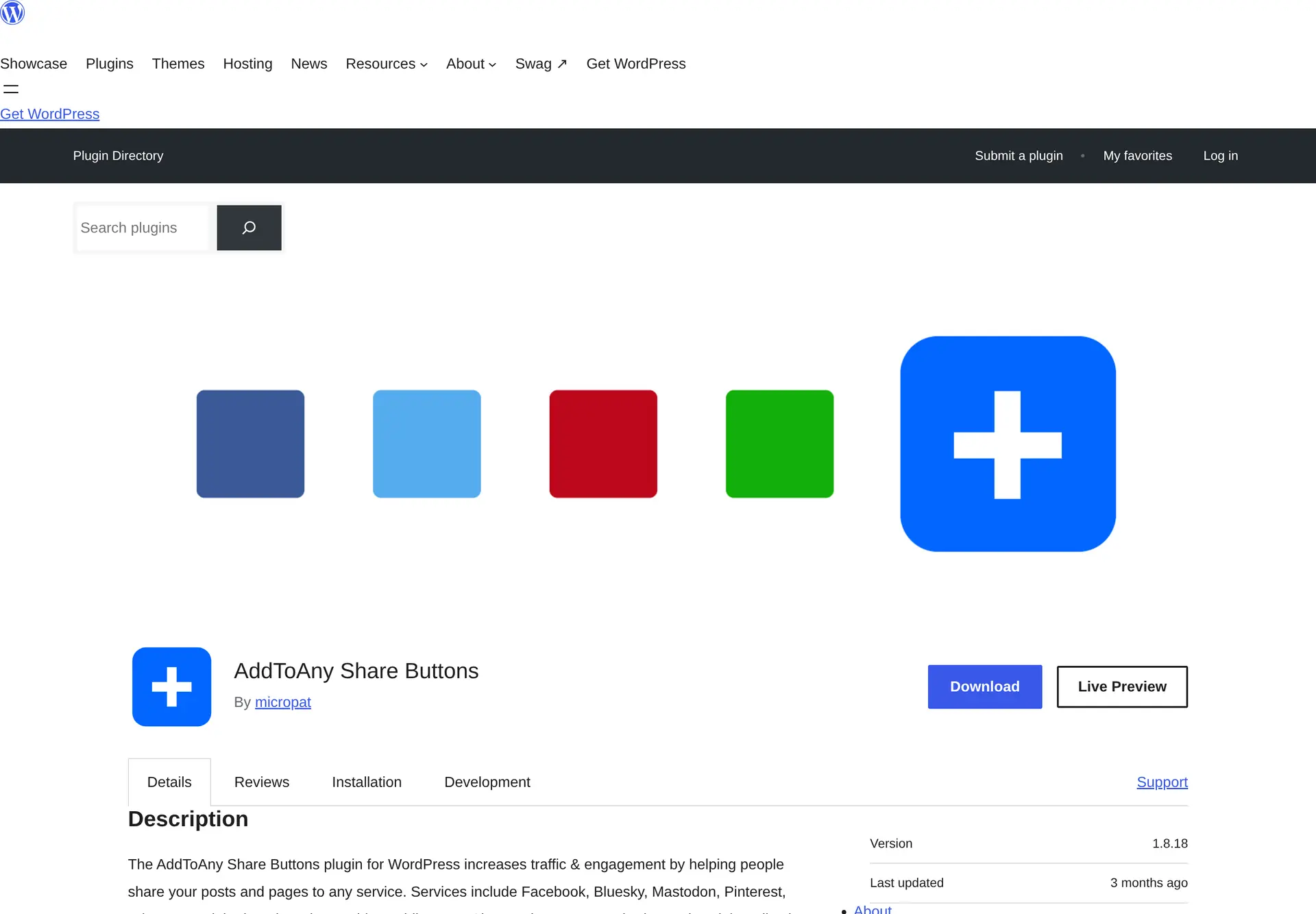This screenshot has height=914, width=1316.
Task: Click the underlined Get WordPress link
Action: (49, 114)
